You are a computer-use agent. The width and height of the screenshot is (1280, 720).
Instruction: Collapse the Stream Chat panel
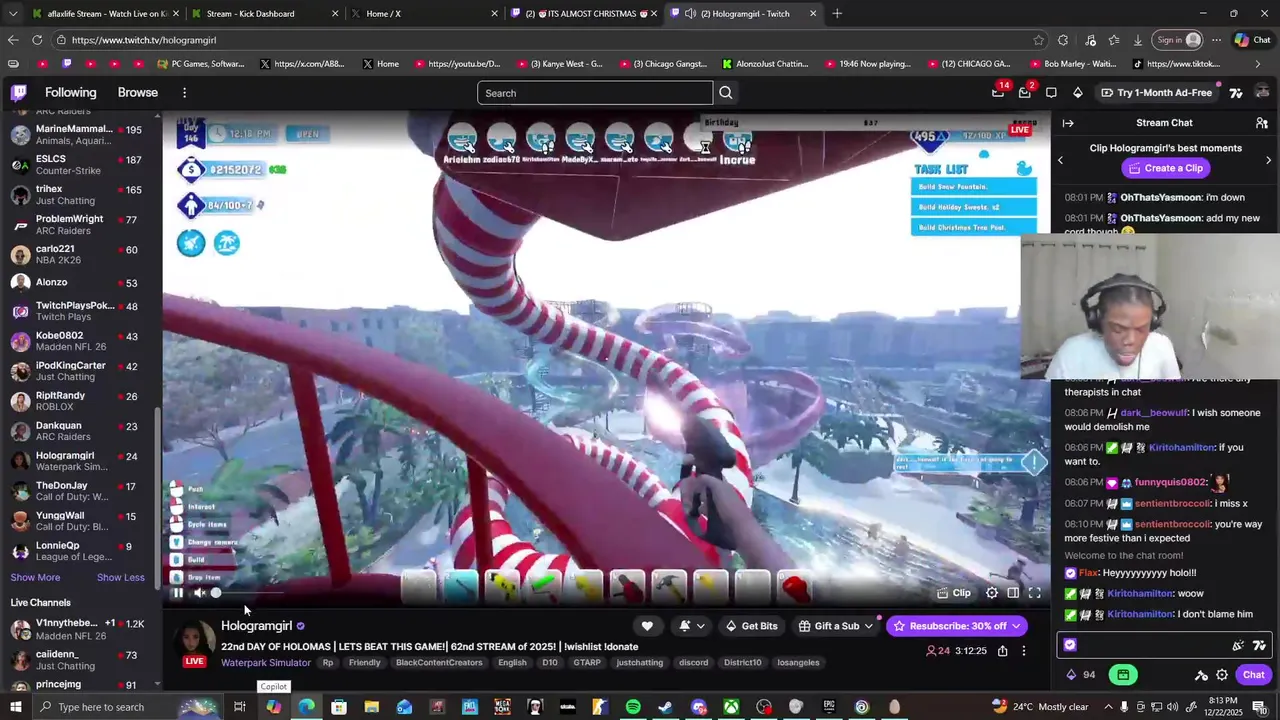point(1068,123)
